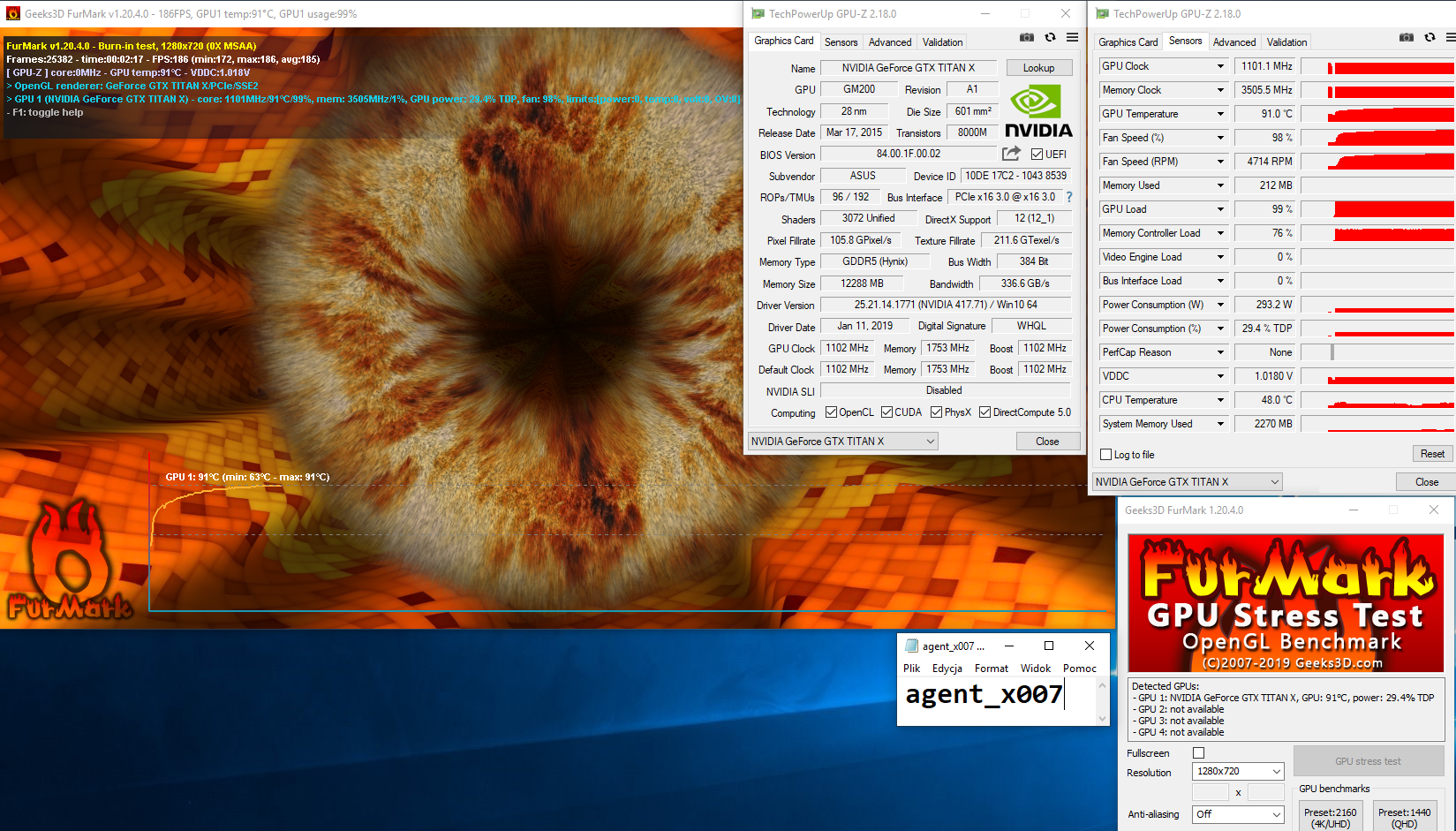Click the Power Consumption (W) sensor graph
Screen dimensions: 1456x831
tap(1377, 305)
